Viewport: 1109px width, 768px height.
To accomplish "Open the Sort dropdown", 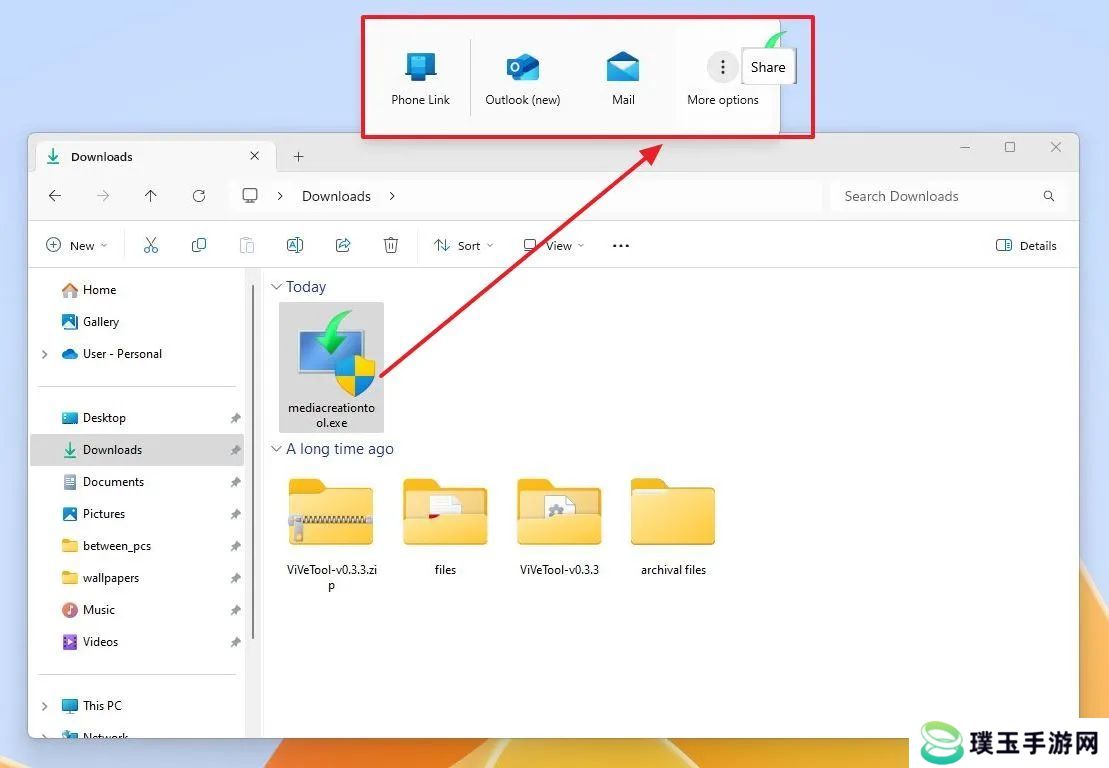I will click(463, 245).
